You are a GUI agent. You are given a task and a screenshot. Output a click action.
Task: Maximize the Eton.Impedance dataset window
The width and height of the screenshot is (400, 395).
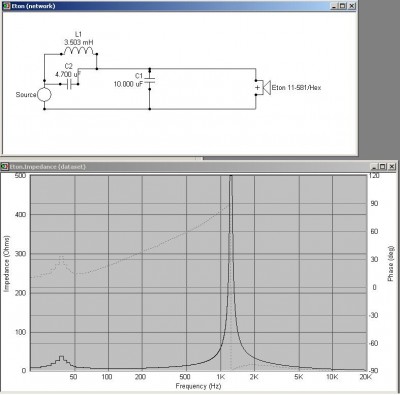(383, 166)
